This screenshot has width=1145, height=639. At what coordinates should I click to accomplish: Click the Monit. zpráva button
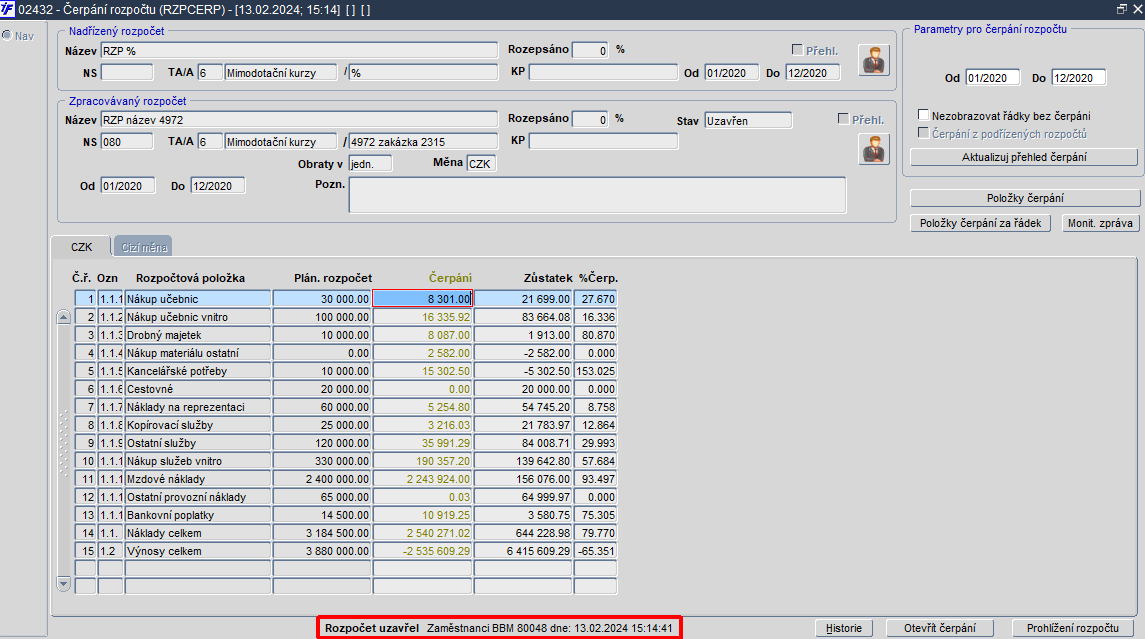[1100, 223]
